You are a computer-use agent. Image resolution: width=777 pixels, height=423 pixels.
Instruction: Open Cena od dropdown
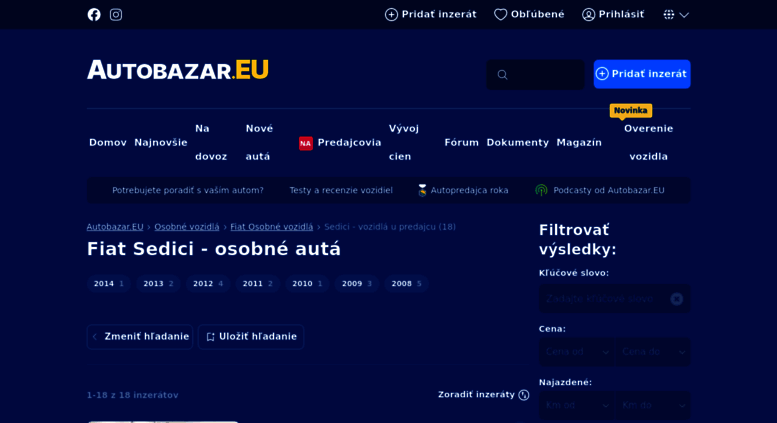click(576, 352)
